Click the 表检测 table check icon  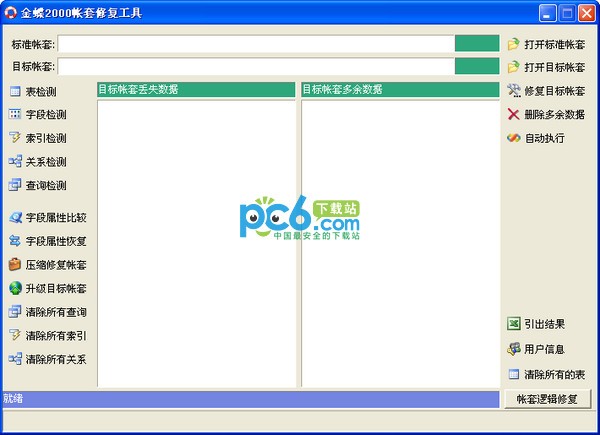tap(15, 91)
